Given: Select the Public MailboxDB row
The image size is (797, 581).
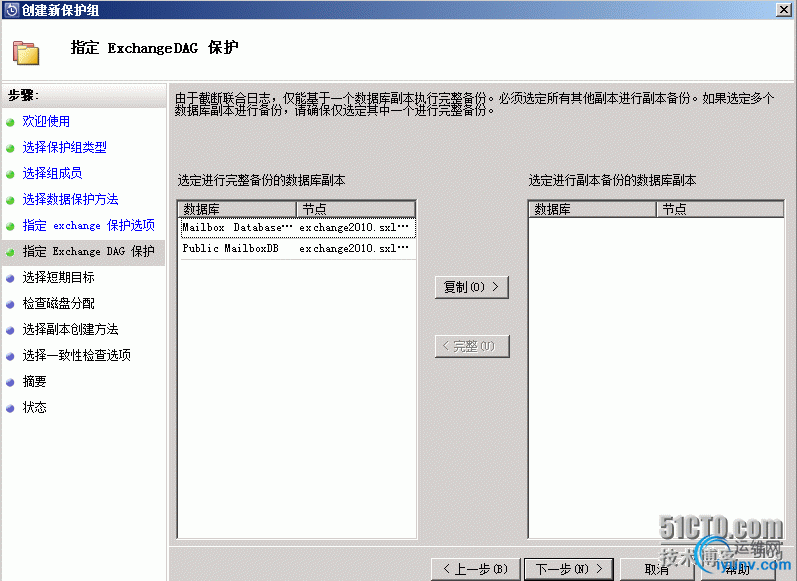Looking at the screenshot, I should (297, 249).
